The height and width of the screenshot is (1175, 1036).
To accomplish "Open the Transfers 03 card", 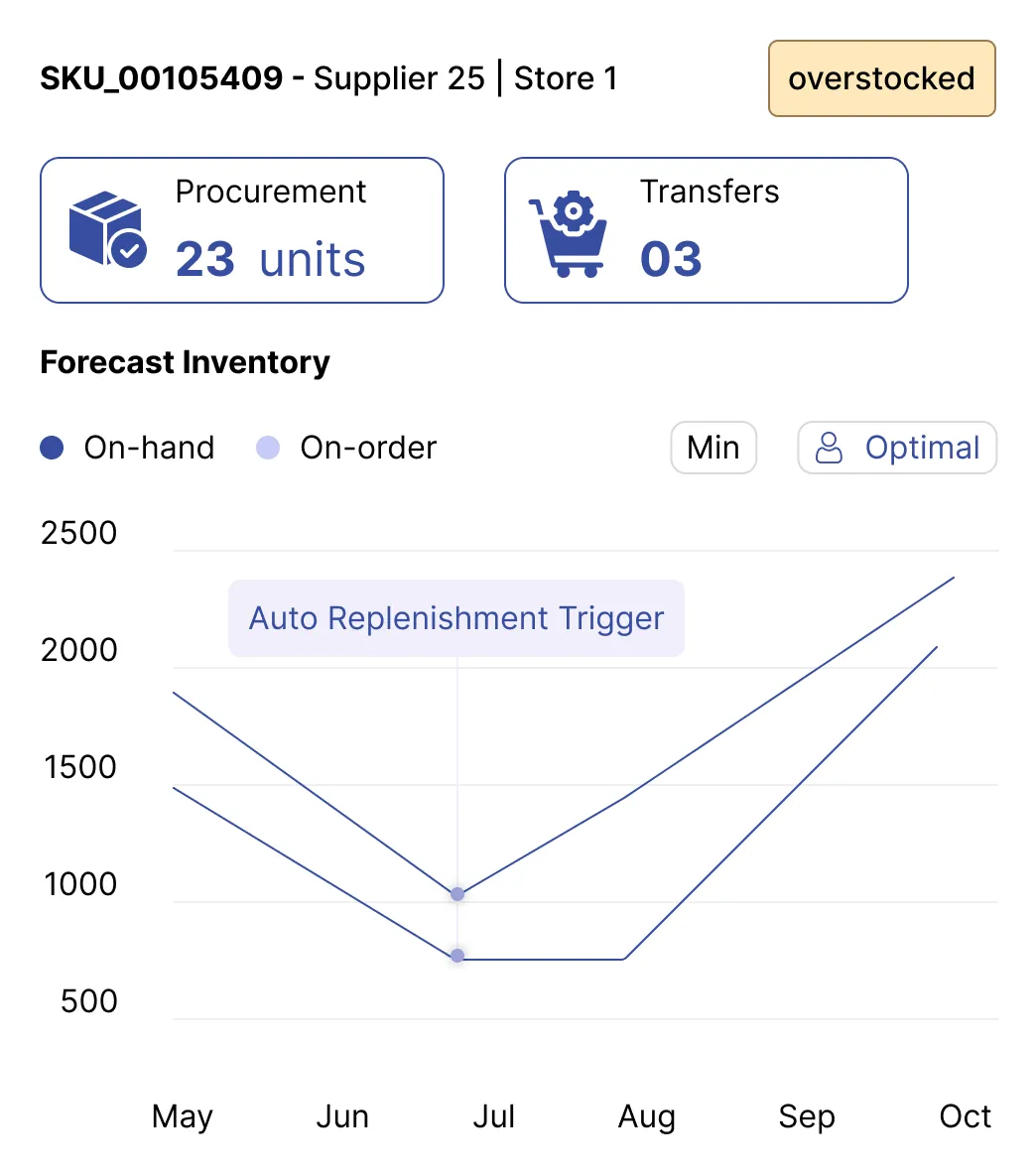I will point(706,230).
